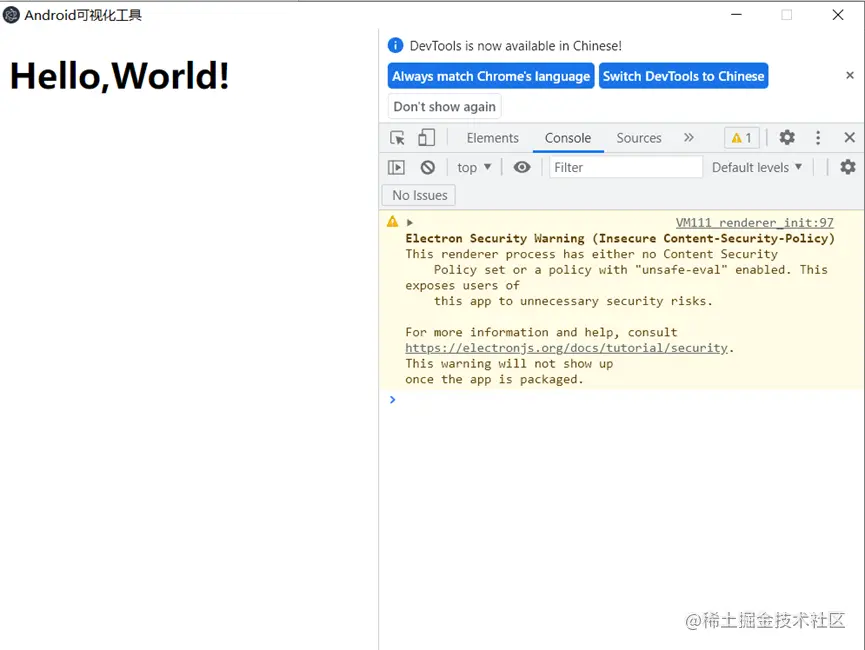Expand the security warning message triangle

pos(409,222)
